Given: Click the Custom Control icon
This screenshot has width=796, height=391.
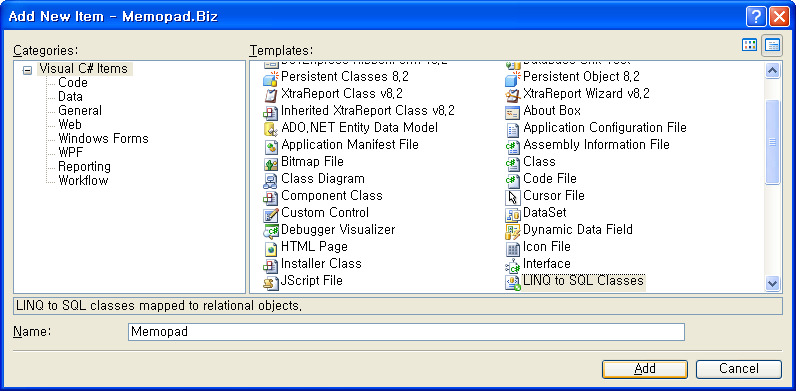Looking at the screenshot, I should coord(271,214).
